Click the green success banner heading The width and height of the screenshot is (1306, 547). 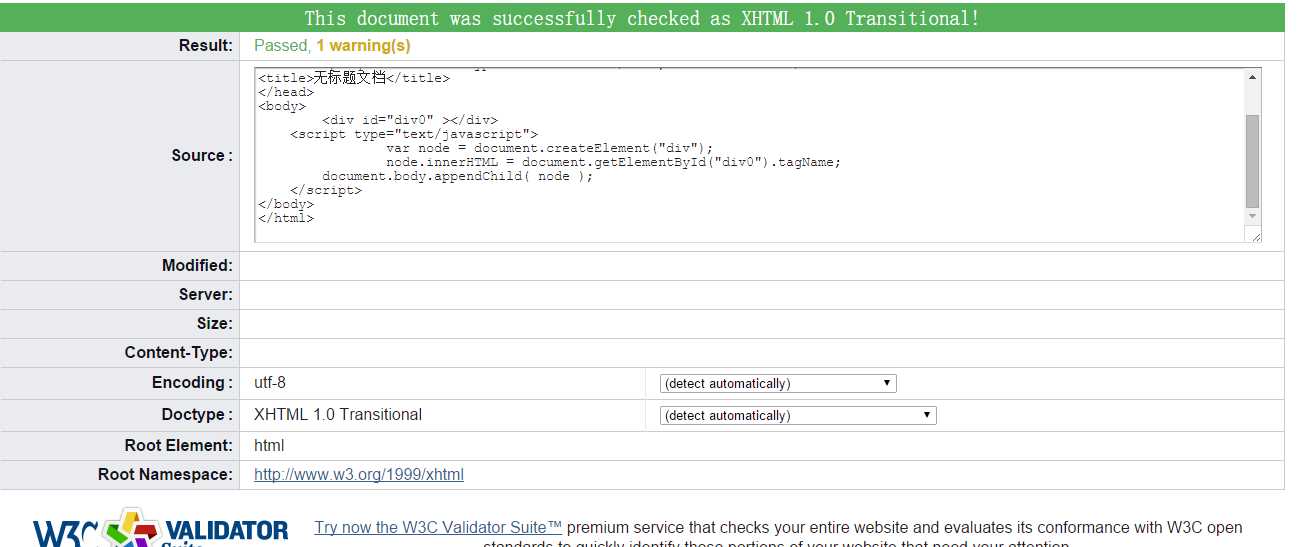click(x=642, y=18)
